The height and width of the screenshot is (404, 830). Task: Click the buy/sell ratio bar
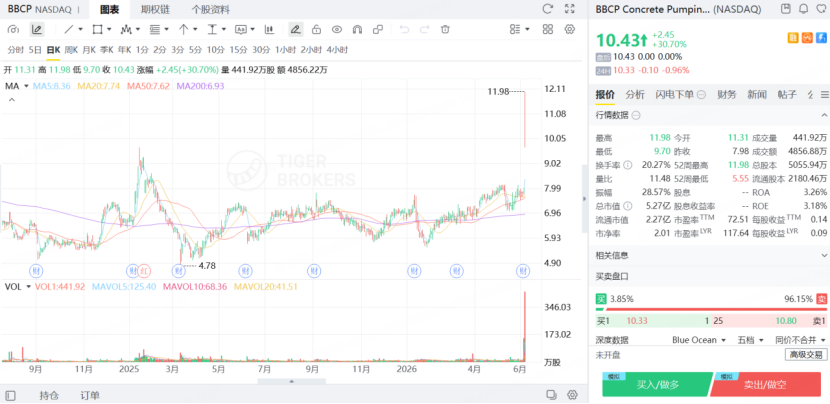pyautogui.click(x=711, y=308)
